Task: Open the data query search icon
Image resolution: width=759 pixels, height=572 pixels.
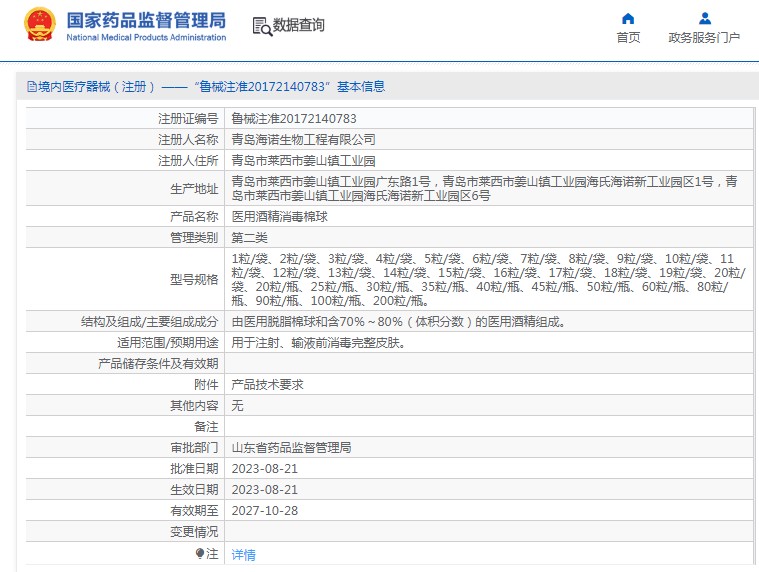Action: pyautogui.click(x=262, y=26)
